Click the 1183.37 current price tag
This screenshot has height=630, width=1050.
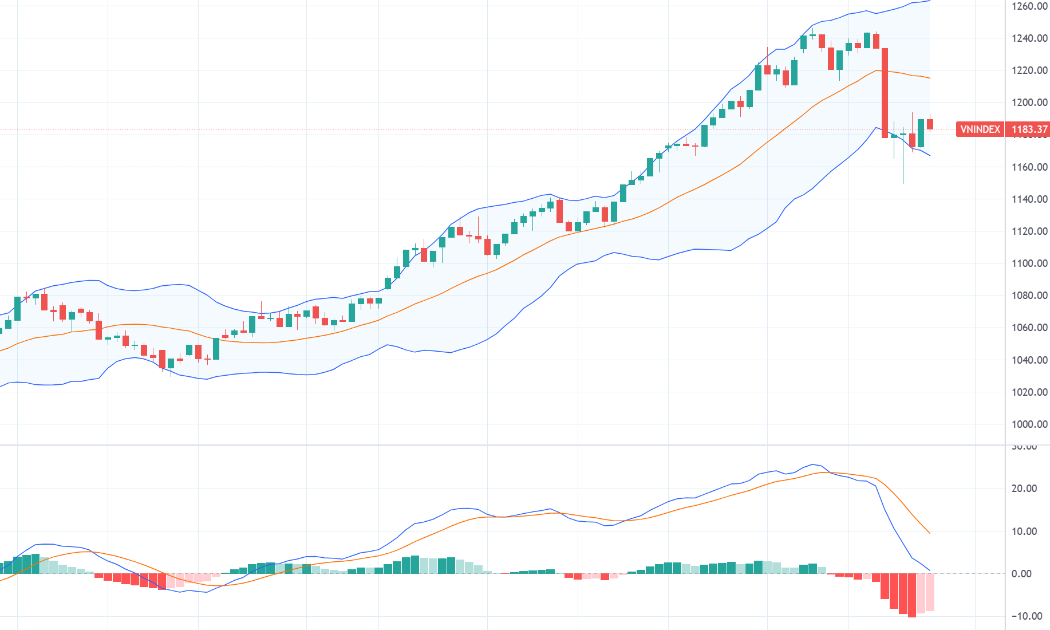[x=1028, y=129]
